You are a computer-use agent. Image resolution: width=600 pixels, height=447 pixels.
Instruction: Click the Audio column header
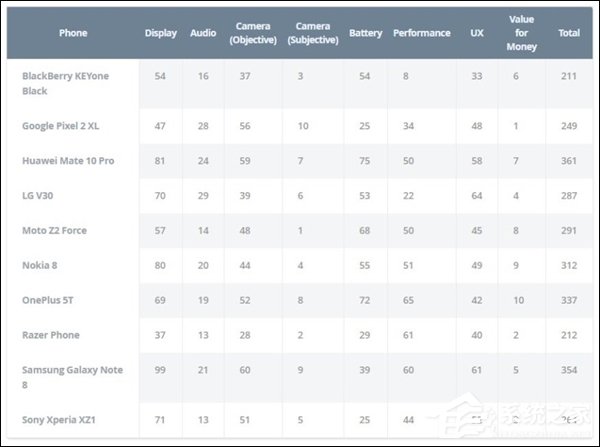point(203,33)
